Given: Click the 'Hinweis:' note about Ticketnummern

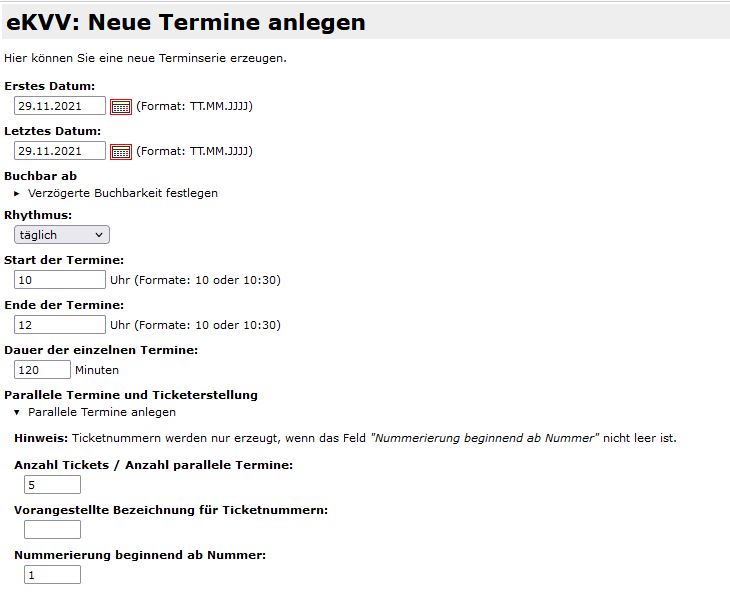Looking at the screenshot, I should click(x=345, y=438).
